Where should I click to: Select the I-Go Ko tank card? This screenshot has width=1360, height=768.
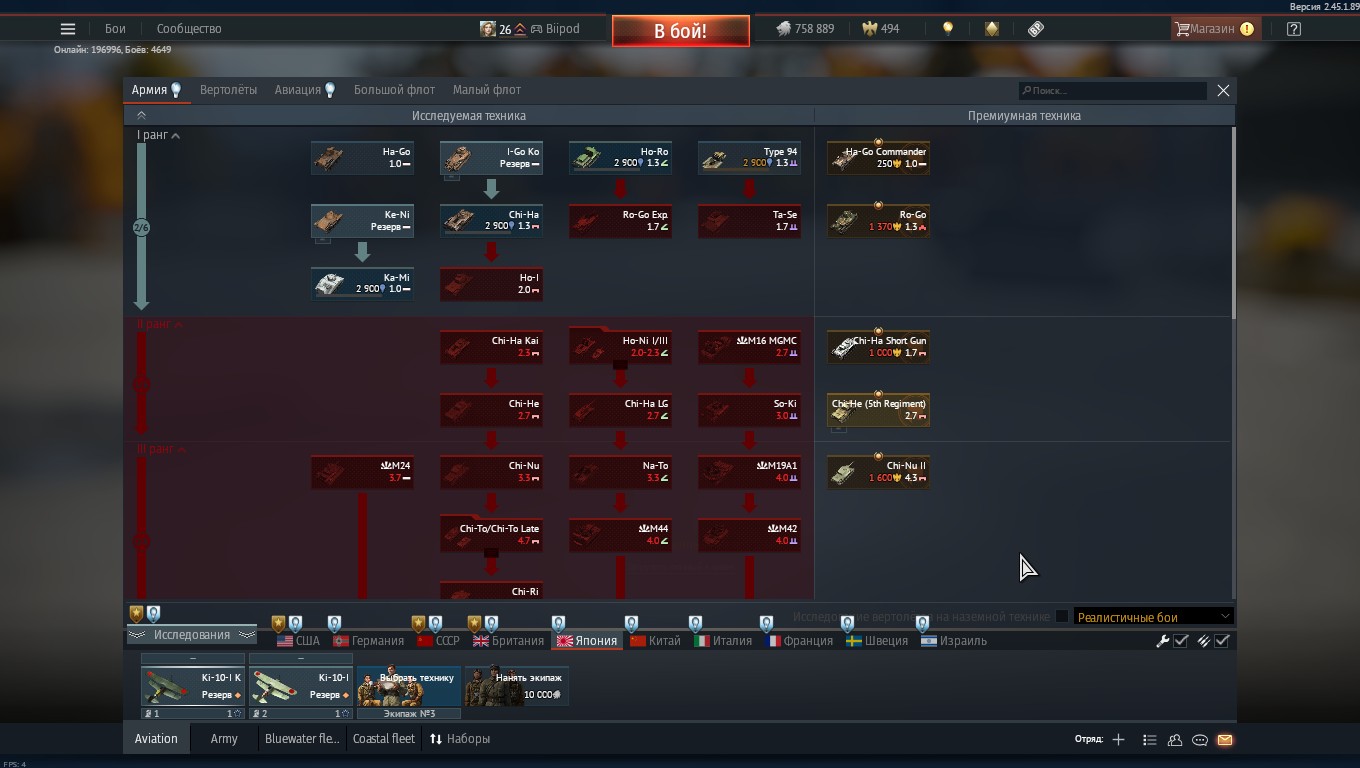click(491, 158)
